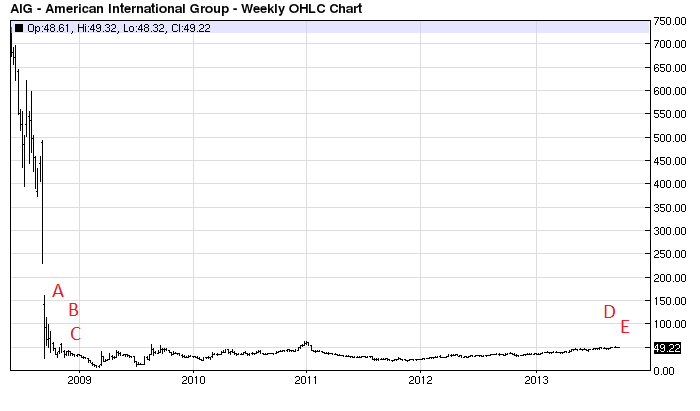Image resolution: width=700 pixels, height=411 pixels.
Task: Select the open value "Op:48.61"
Action: click(x=49, y=28)
